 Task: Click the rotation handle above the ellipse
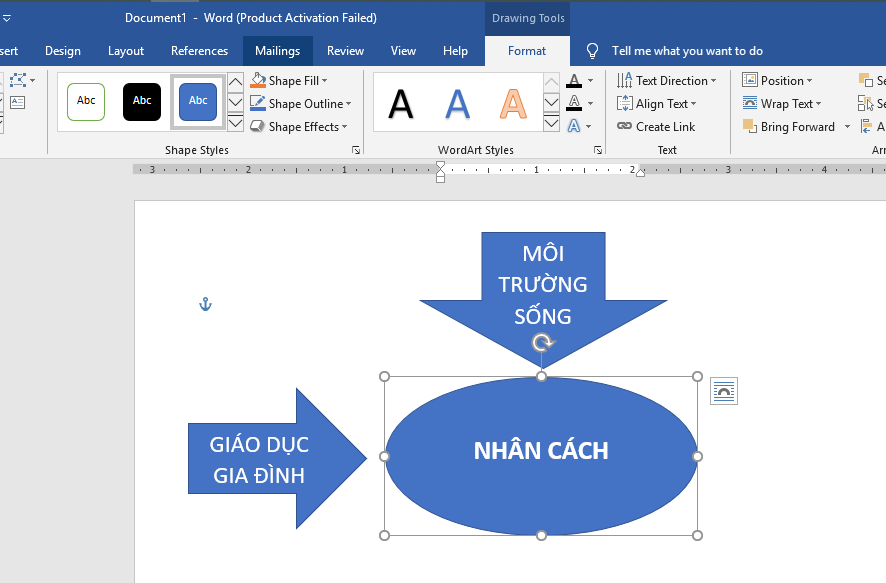click(542, 342)
